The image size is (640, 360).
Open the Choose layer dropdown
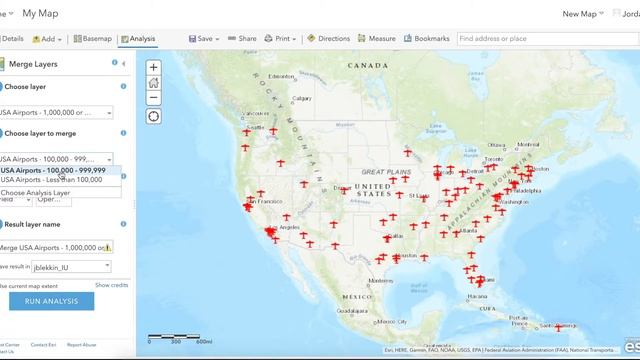(56, 113)
